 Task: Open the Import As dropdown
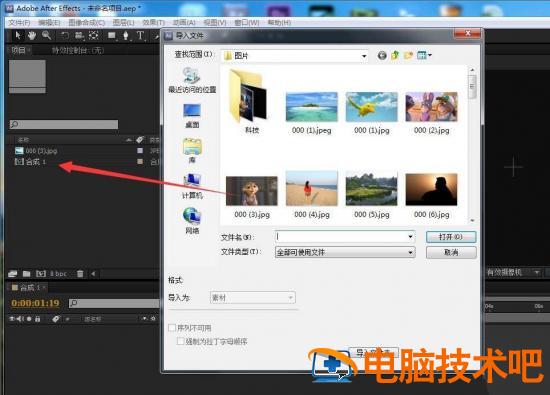[x=253, y=297]
